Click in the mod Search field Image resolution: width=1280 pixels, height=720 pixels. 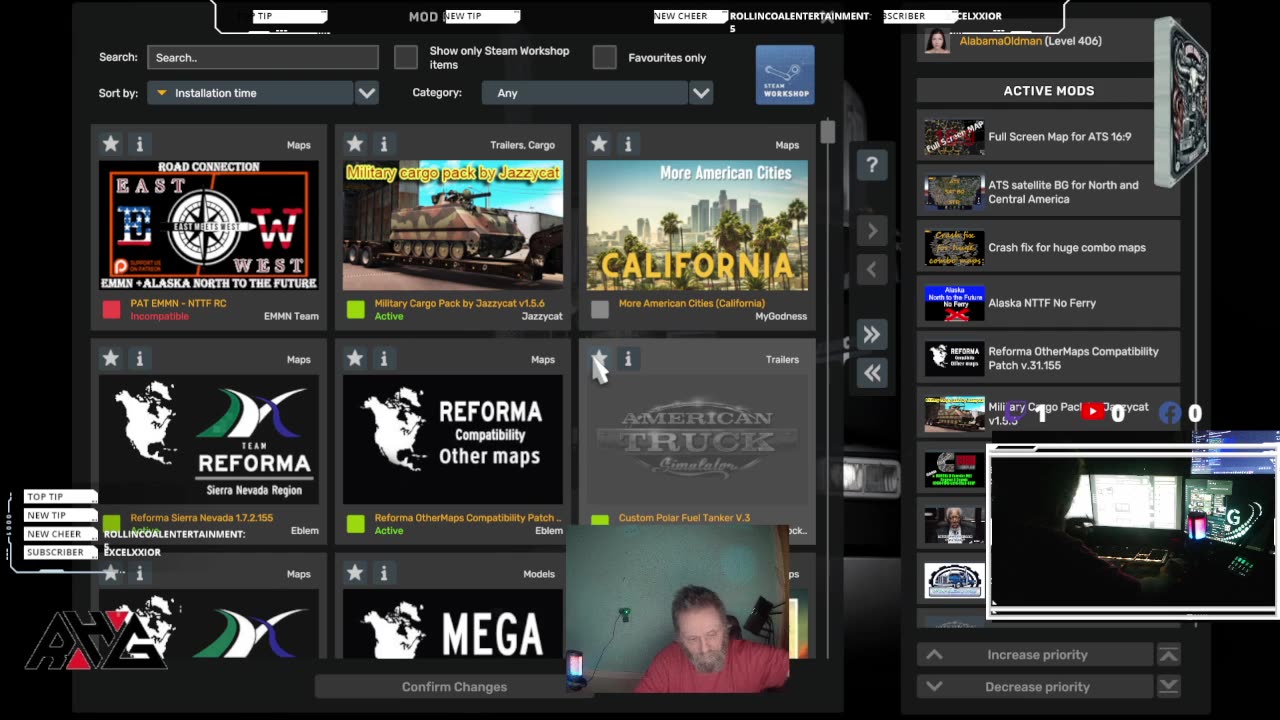(x=263, y=57)
